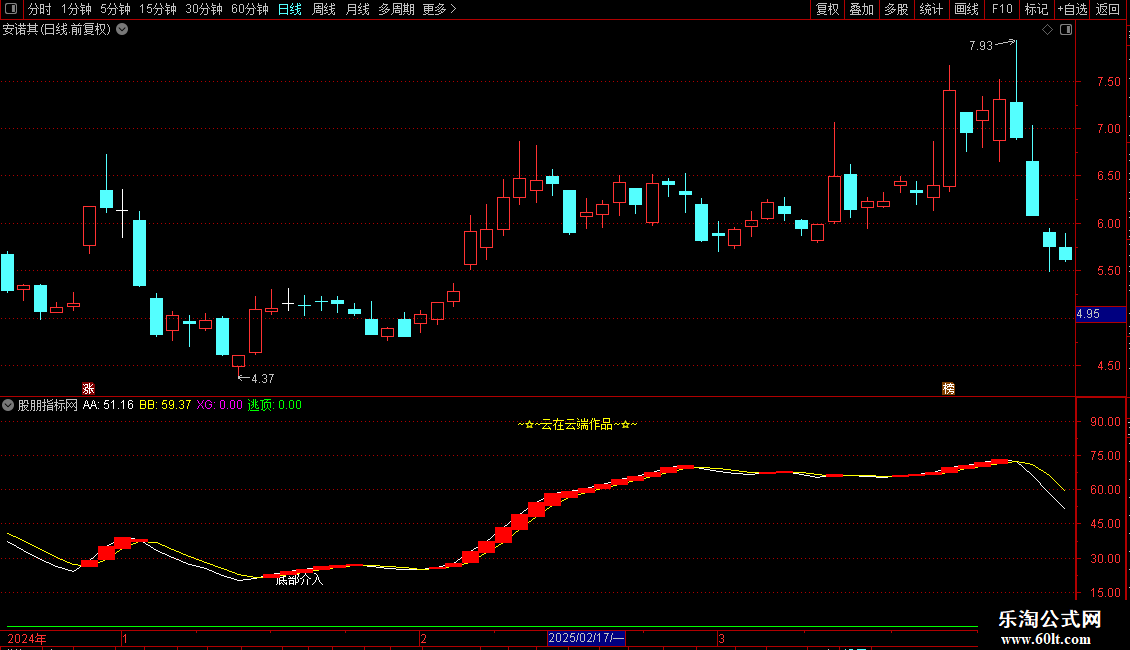Expand the 更多 periods menu
This screenshot has width=1130, height=650.
tap(440, 9)
